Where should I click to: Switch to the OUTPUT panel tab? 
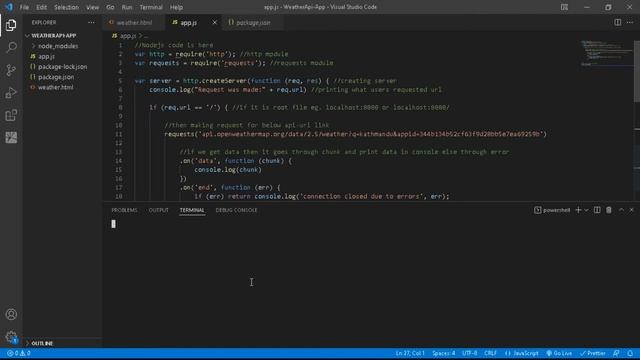(x=158, y=210)
